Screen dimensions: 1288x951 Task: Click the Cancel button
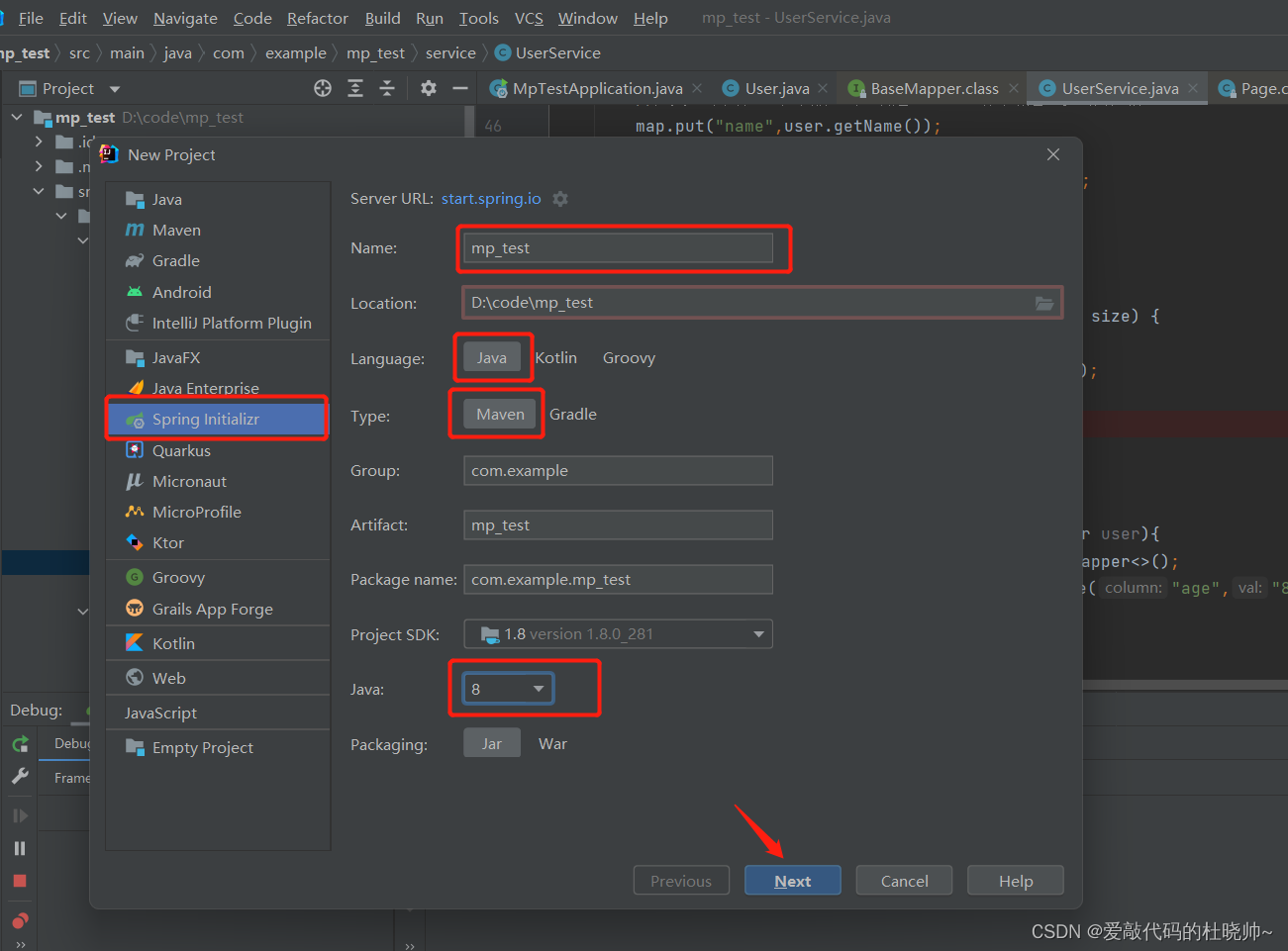coord(905,881)
